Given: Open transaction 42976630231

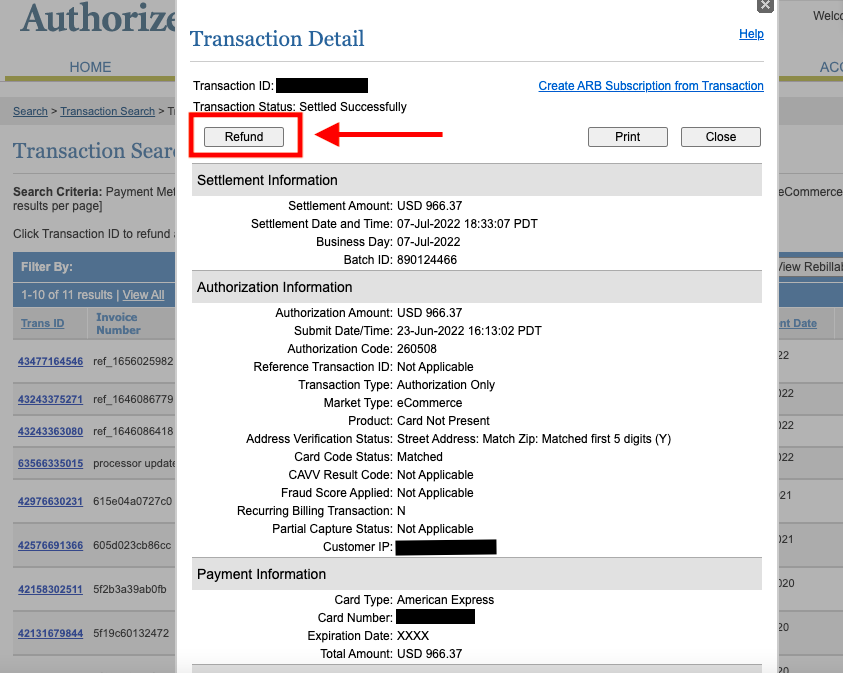Looking at the screenshot, I should pyautogui.click(x=50, y=501).
